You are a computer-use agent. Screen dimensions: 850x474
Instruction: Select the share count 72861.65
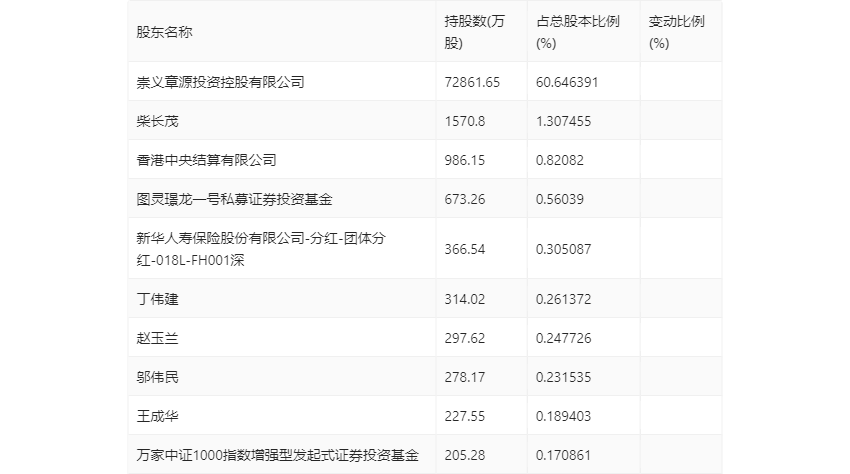point(472,82)
